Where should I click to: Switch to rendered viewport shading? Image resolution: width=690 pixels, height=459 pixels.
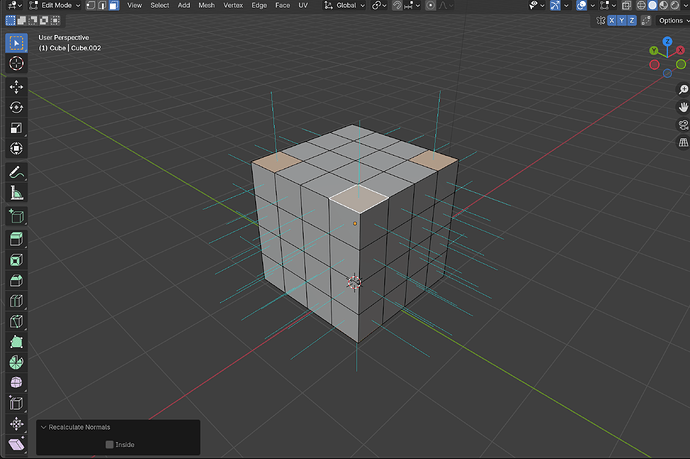click(x=675, y=5)
